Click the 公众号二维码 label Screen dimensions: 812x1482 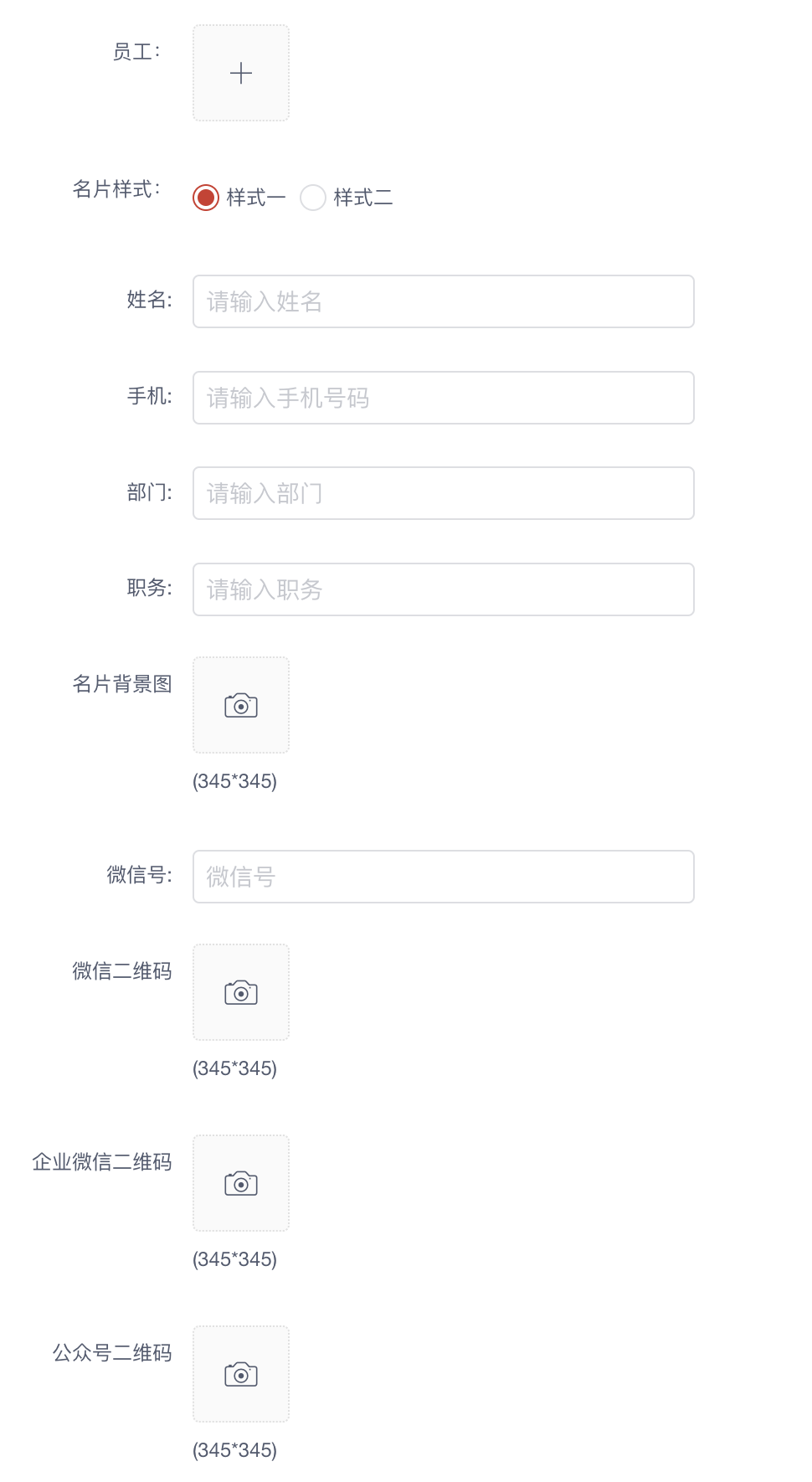112,1353
